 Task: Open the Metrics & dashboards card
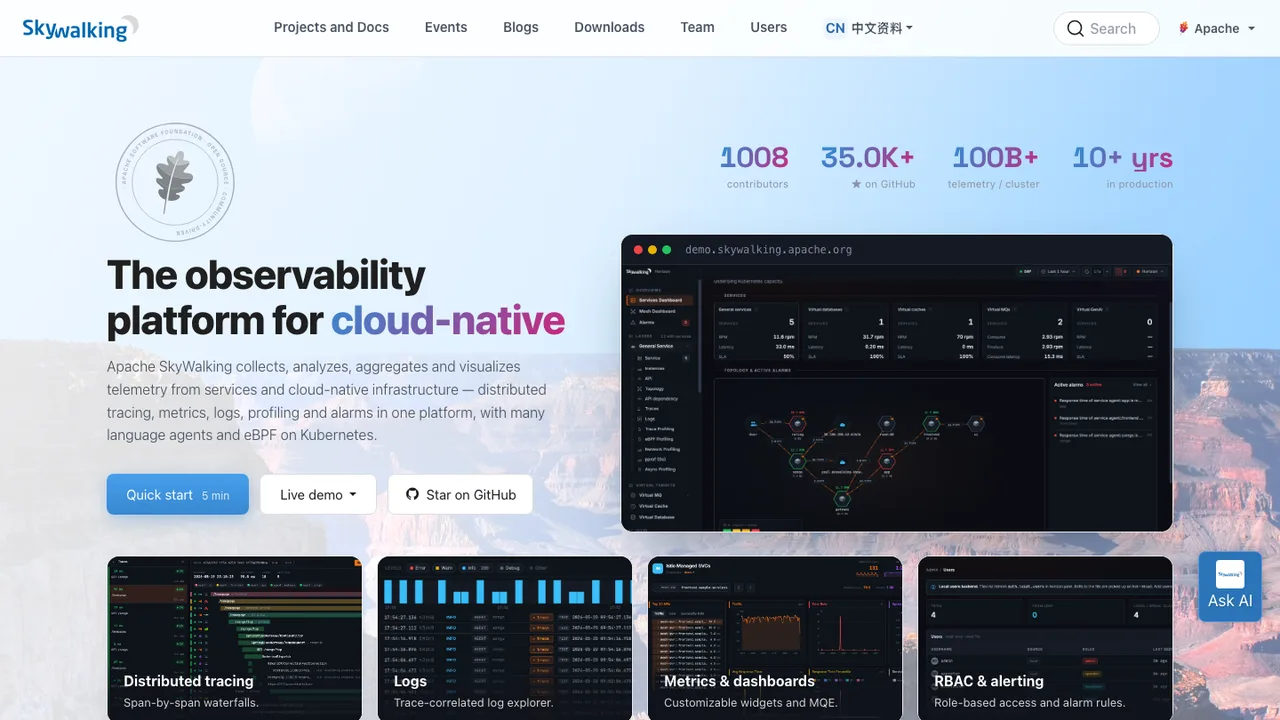pyautogui.click(x=775, y=638)
